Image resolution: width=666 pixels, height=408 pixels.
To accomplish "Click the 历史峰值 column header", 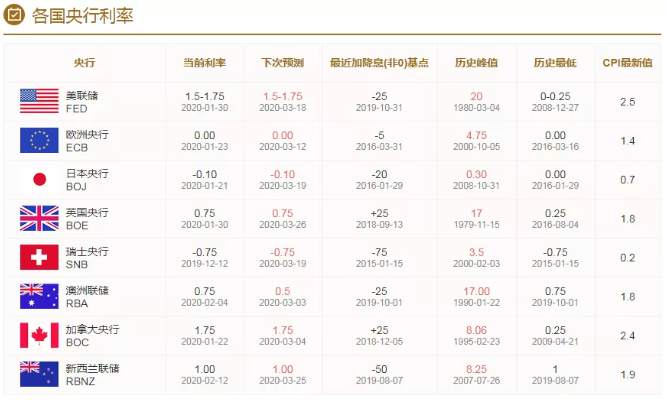I will coord(476,63).
